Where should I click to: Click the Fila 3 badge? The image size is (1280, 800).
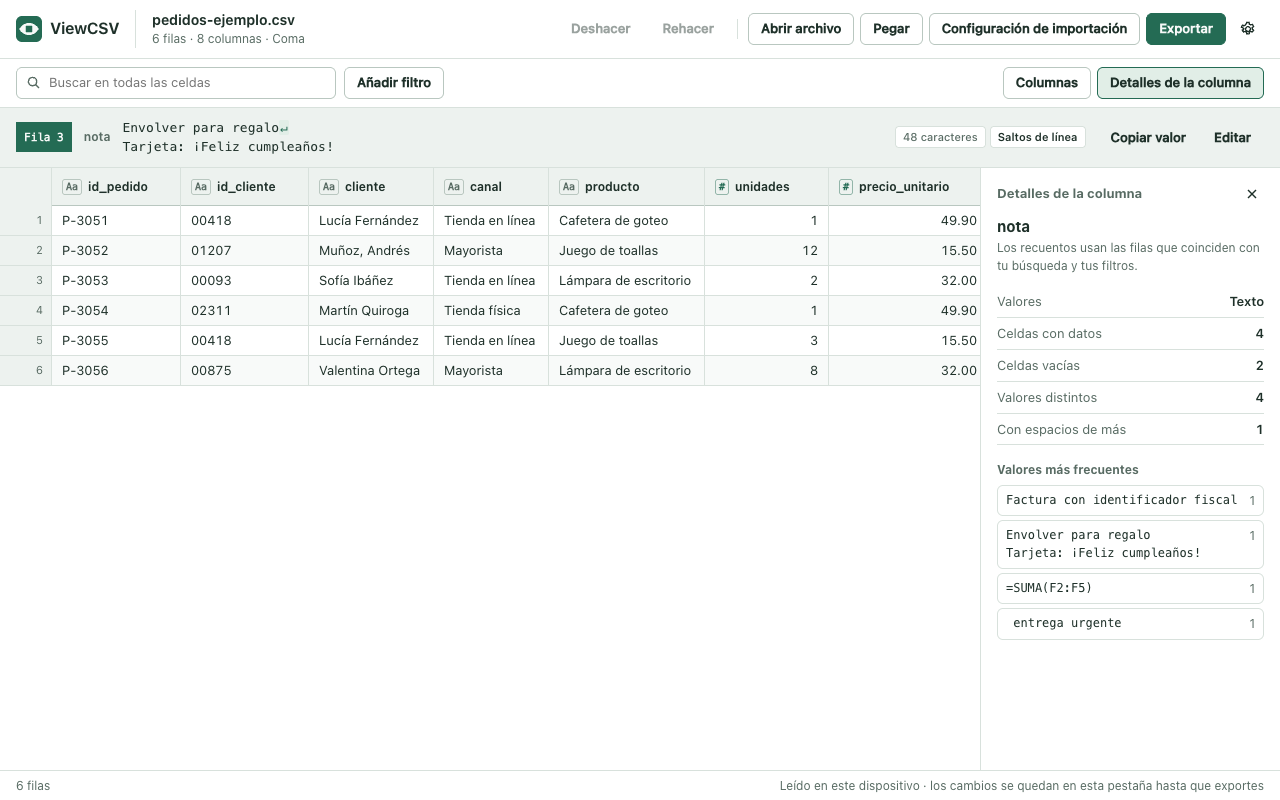(x=44, y=137)
